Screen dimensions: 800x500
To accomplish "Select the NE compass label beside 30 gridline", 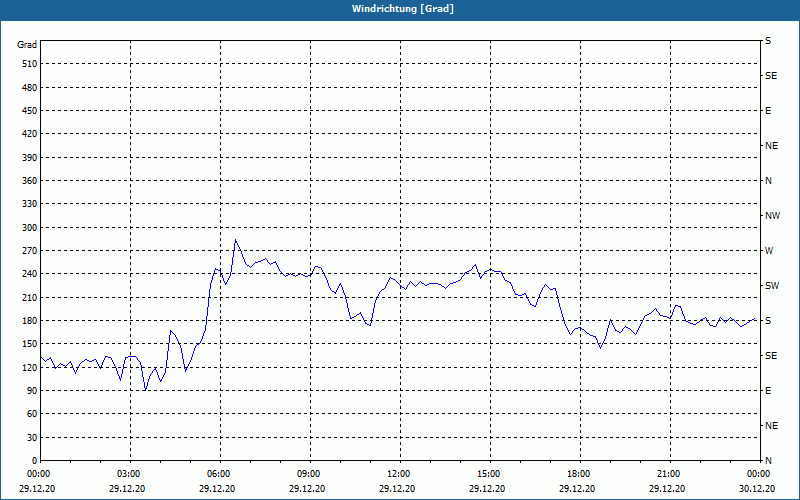I will point(771,426).
